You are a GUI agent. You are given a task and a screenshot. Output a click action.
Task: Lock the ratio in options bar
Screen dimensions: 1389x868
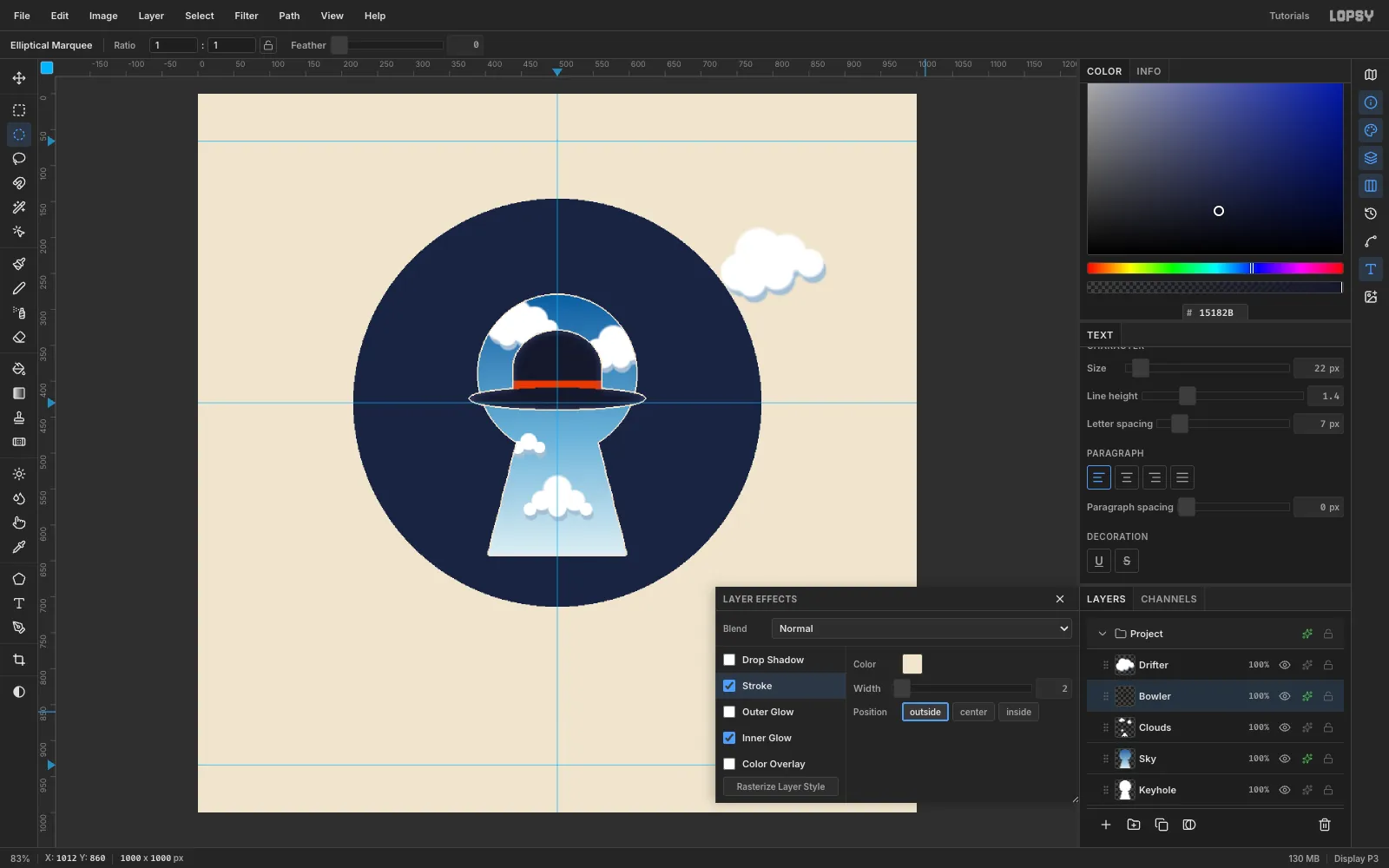(268, 45)
